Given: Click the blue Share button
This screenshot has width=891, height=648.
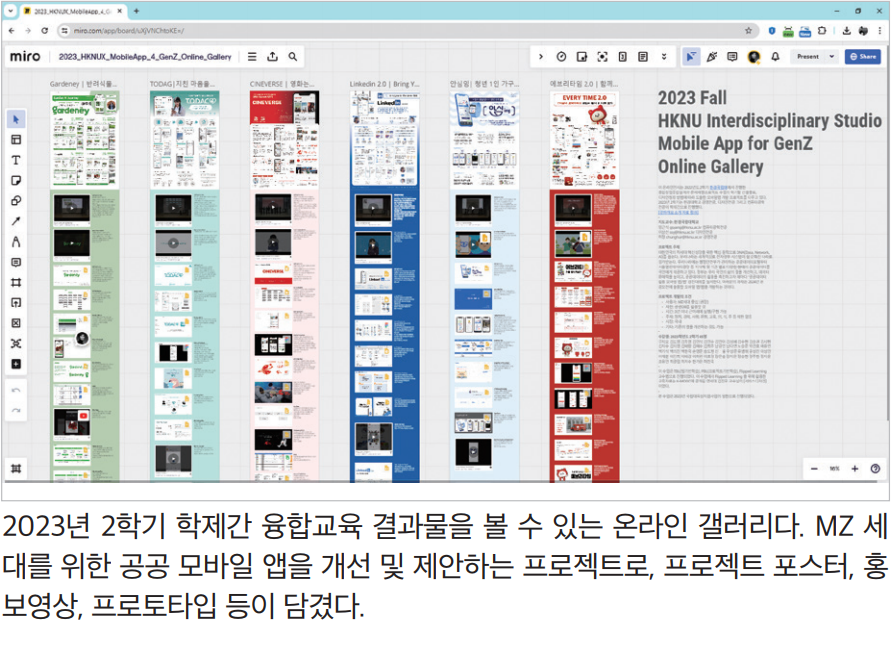Looking at the screenshot, I should (862, 56).
